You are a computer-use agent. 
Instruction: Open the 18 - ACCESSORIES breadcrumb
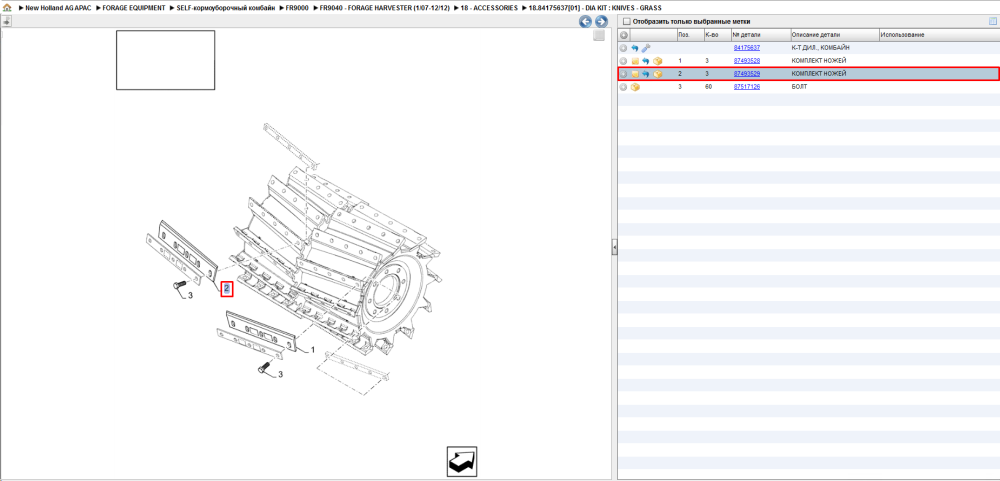(x=489, y=8)
